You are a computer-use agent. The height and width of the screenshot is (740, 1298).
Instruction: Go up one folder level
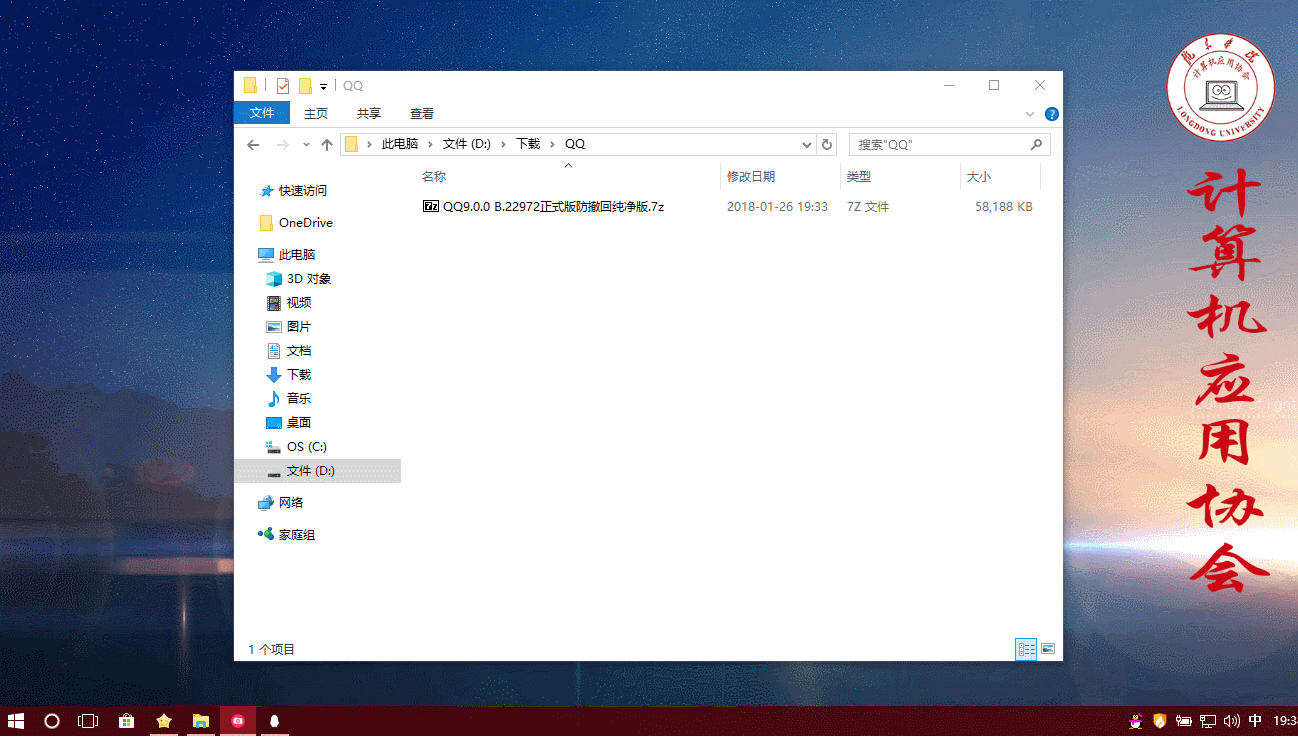pos(327,145)
